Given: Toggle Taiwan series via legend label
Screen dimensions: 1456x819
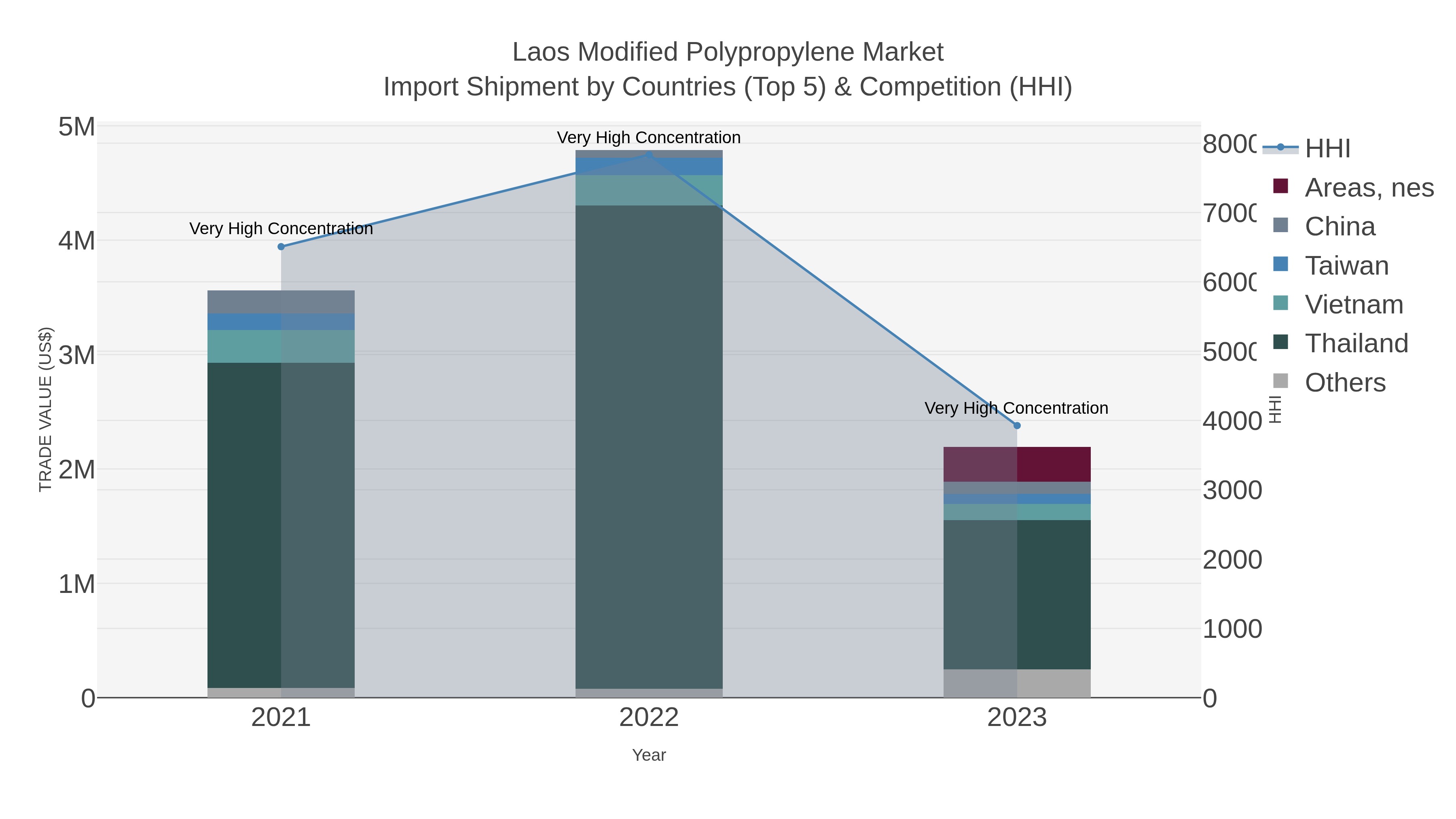Looking at the screenshot, I should 1347,266.
